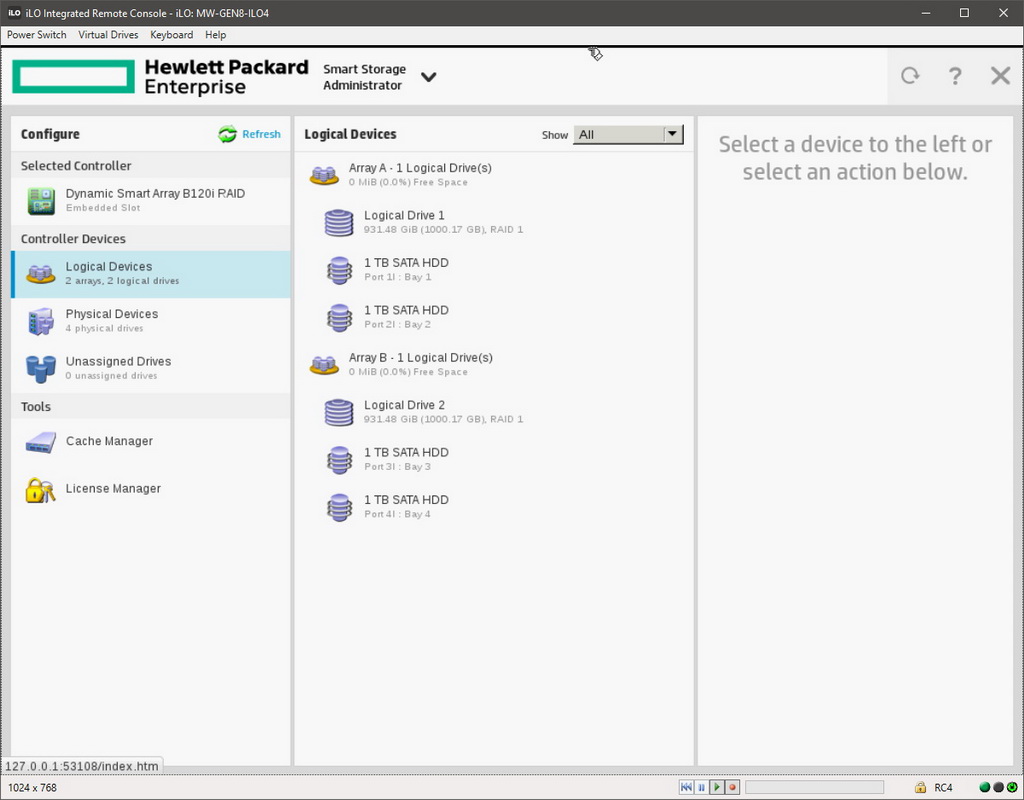Click the License Manager padlock icon
1024x800 pixels.
tap(40, 490)
